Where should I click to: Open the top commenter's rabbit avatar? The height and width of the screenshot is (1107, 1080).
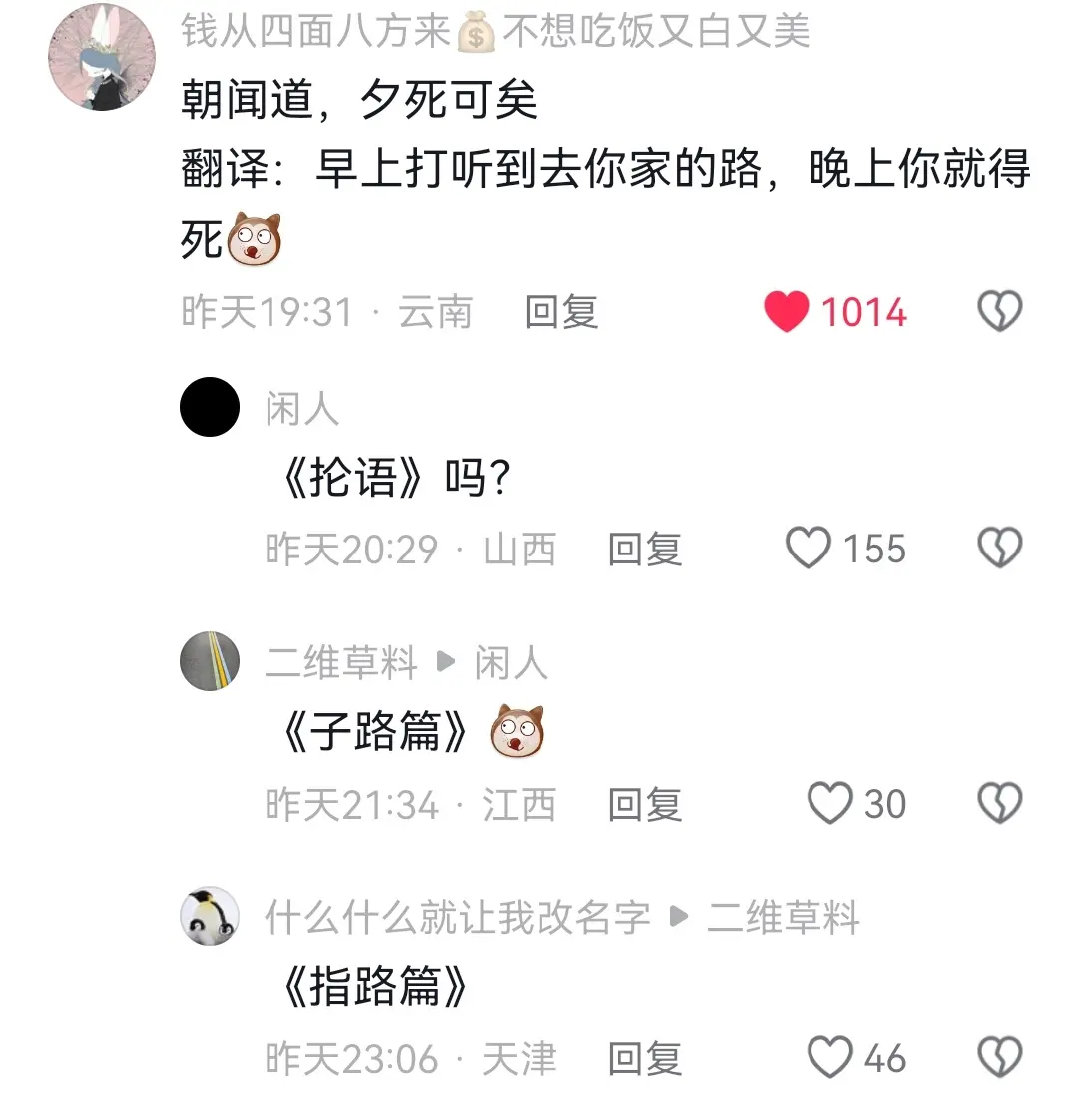tap(102, 56)
